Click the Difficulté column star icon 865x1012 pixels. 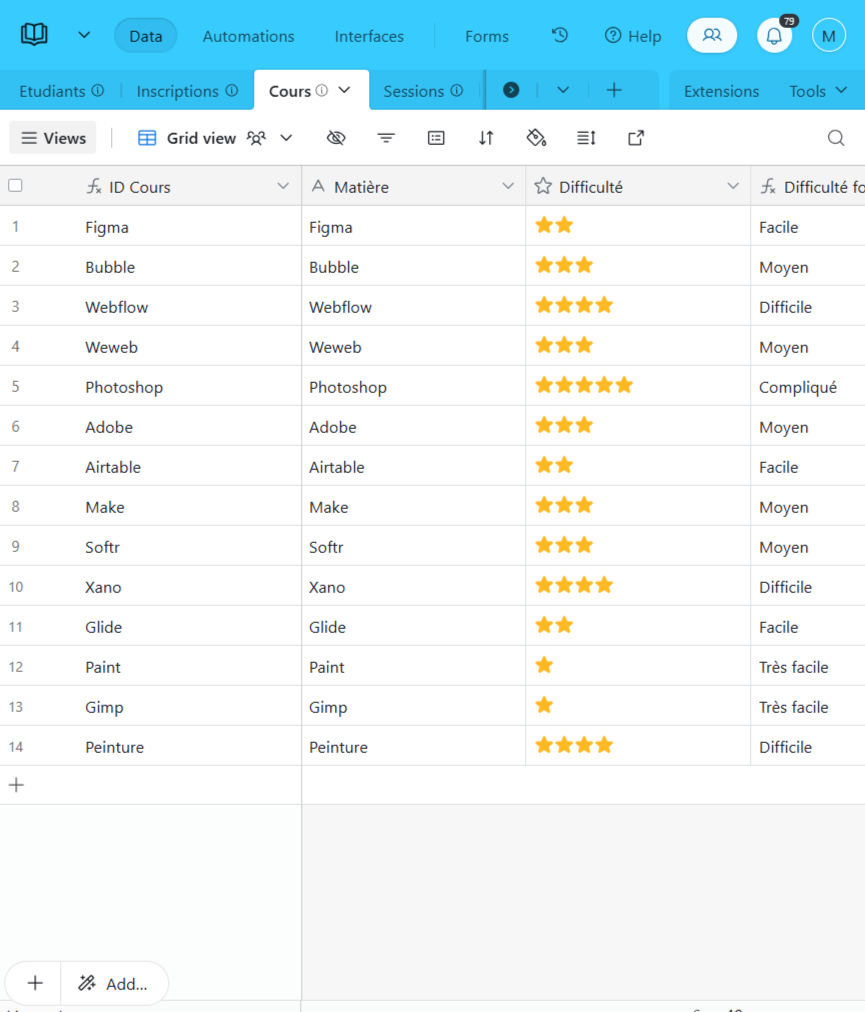click(x=543, y=187)
